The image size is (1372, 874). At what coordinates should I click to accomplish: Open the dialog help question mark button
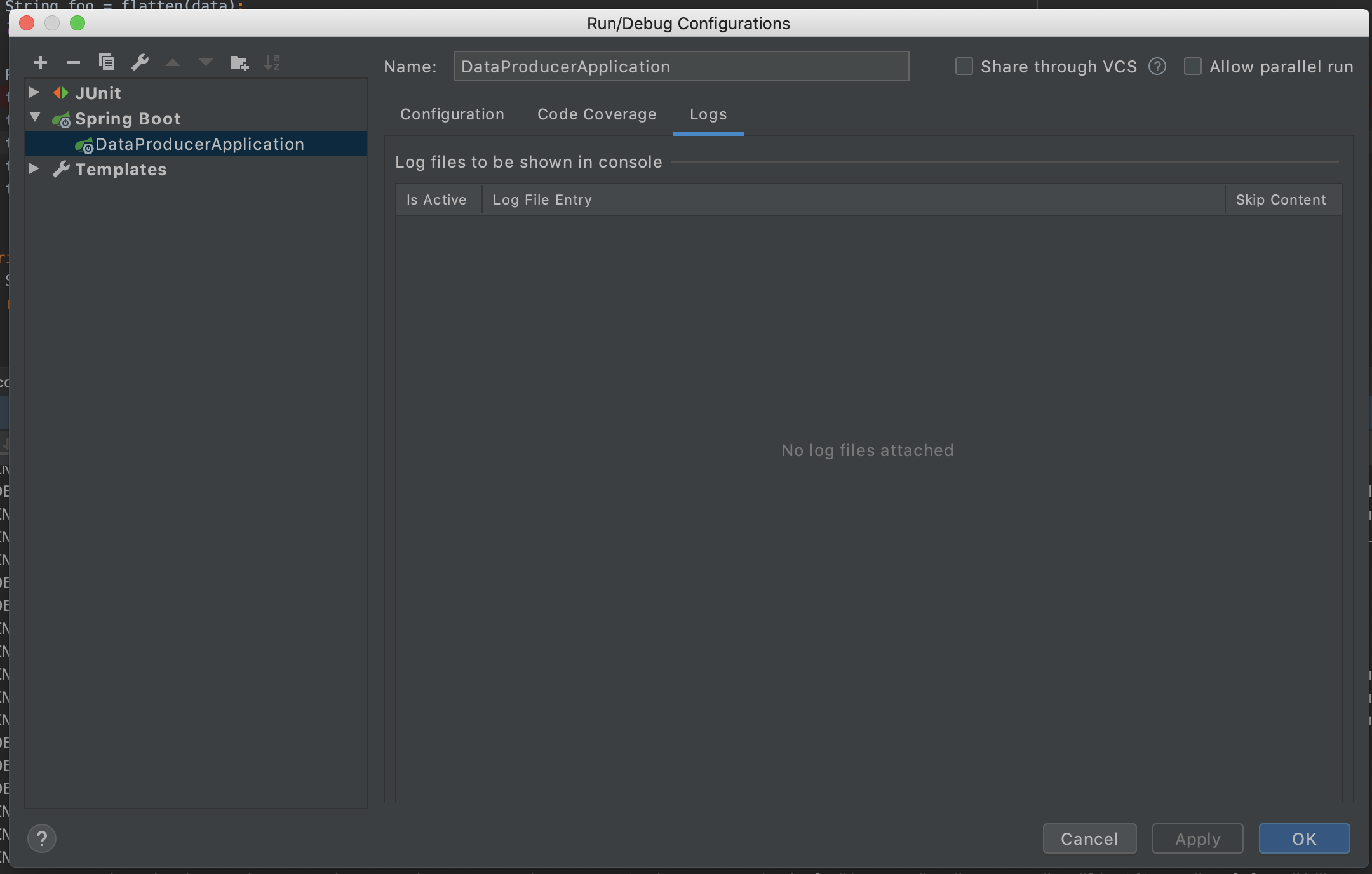tap(42, 838)
